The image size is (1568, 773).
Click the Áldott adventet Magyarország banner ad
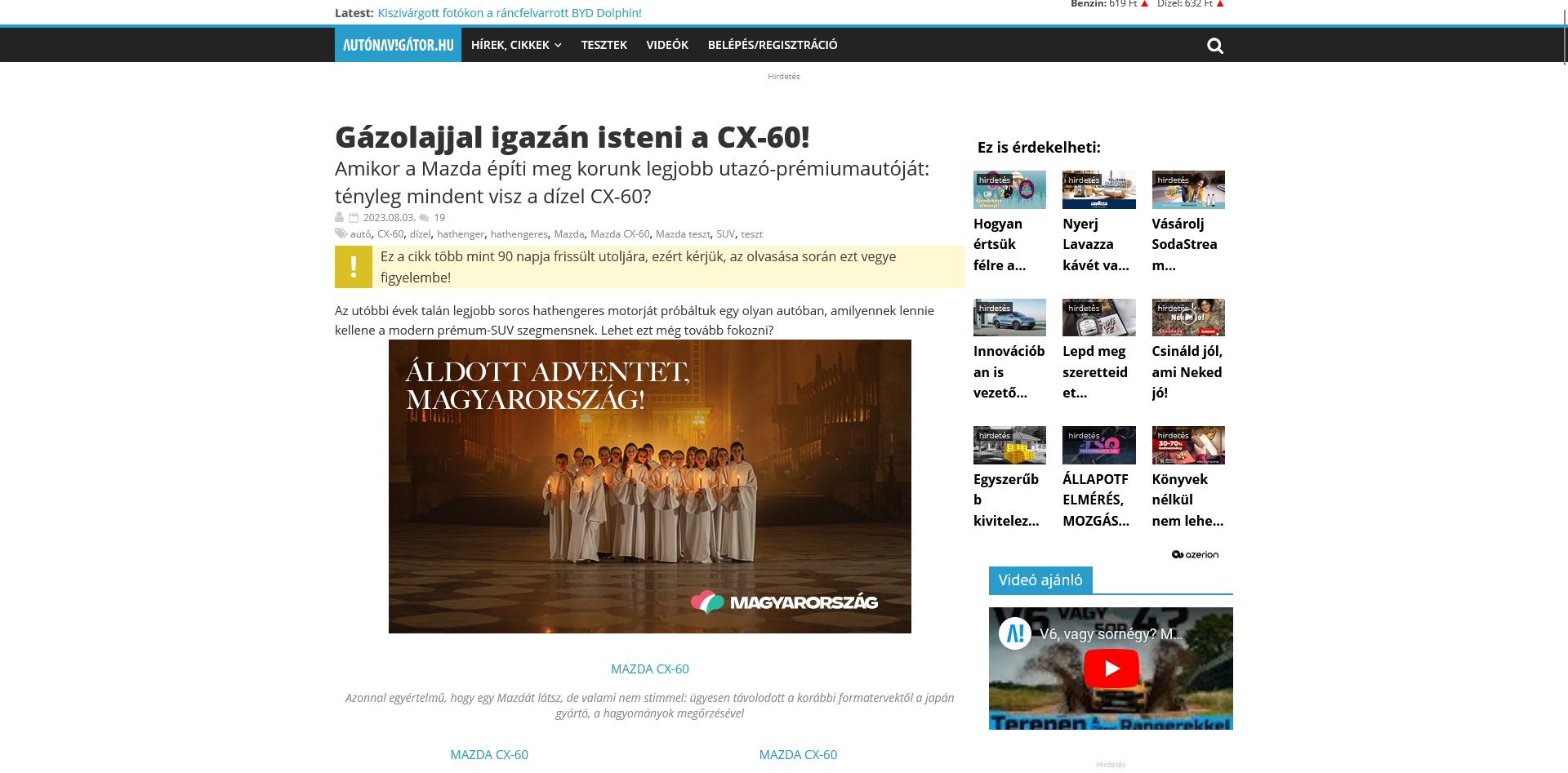click(x=650, y=486)
